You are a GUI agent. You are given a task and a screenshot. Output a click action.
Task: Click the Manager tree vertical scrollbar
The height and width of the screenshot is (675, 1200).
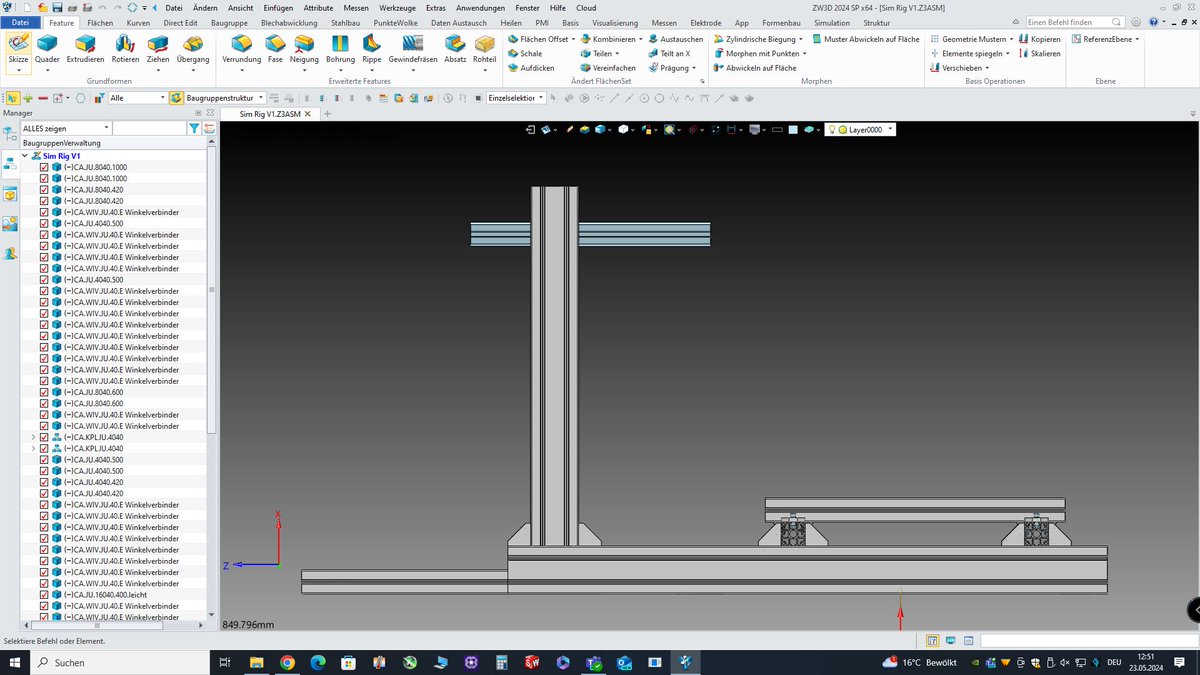212,290
